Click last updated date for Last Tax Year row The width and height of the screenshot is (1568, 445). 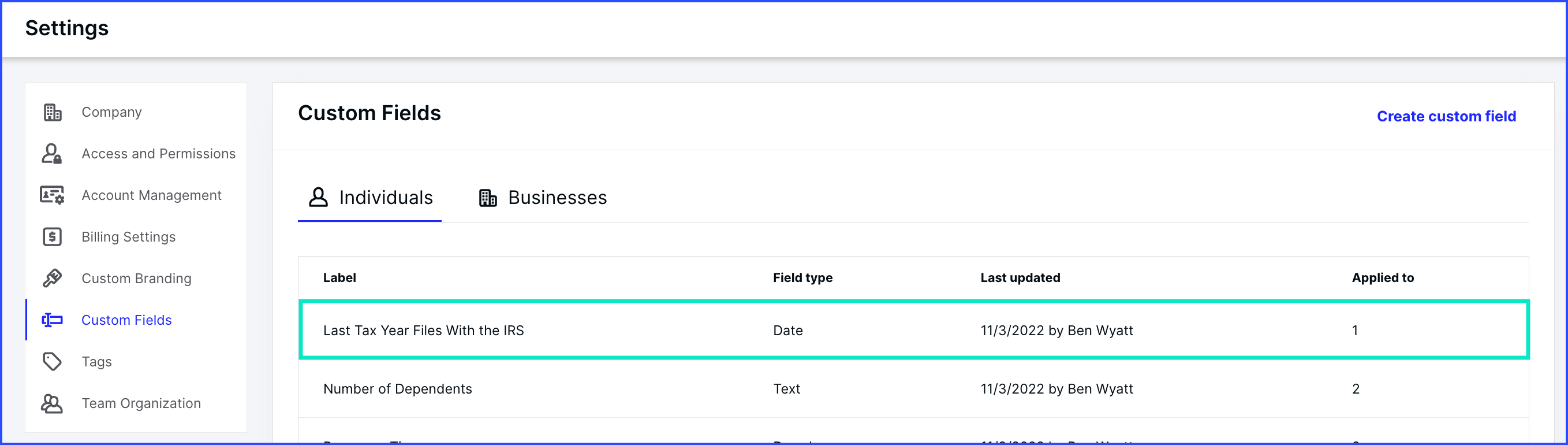pos(1056,331)
